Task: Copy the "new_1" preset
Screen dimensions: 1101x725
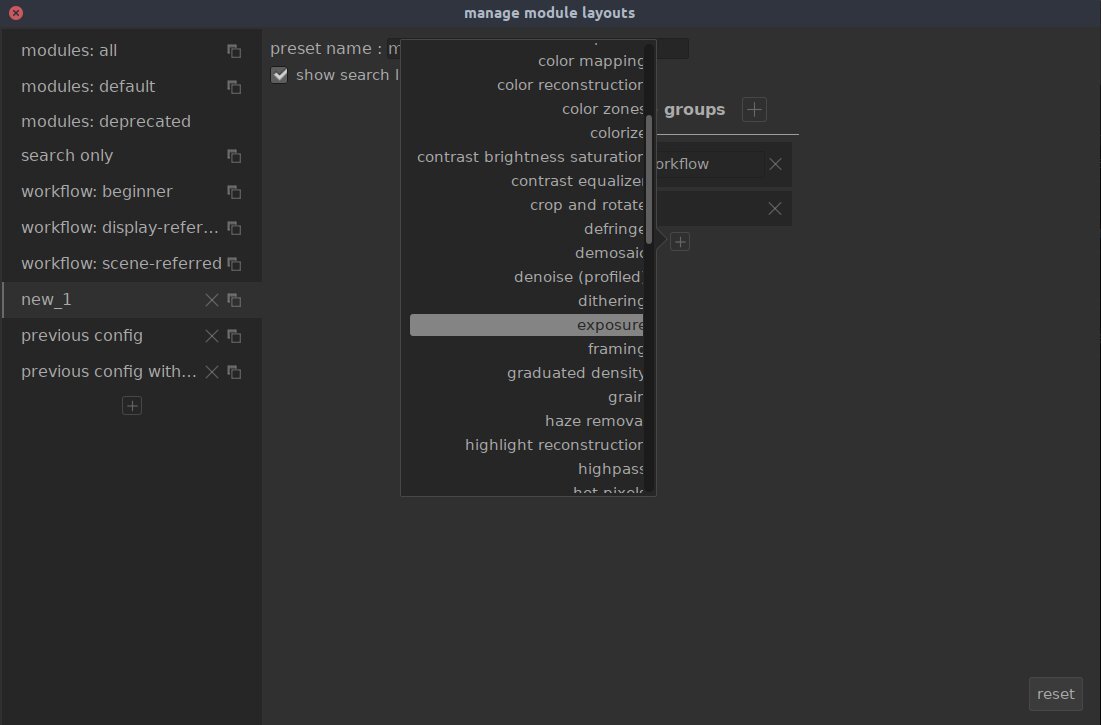Action: pyautogui.click(x=233, y=299)
